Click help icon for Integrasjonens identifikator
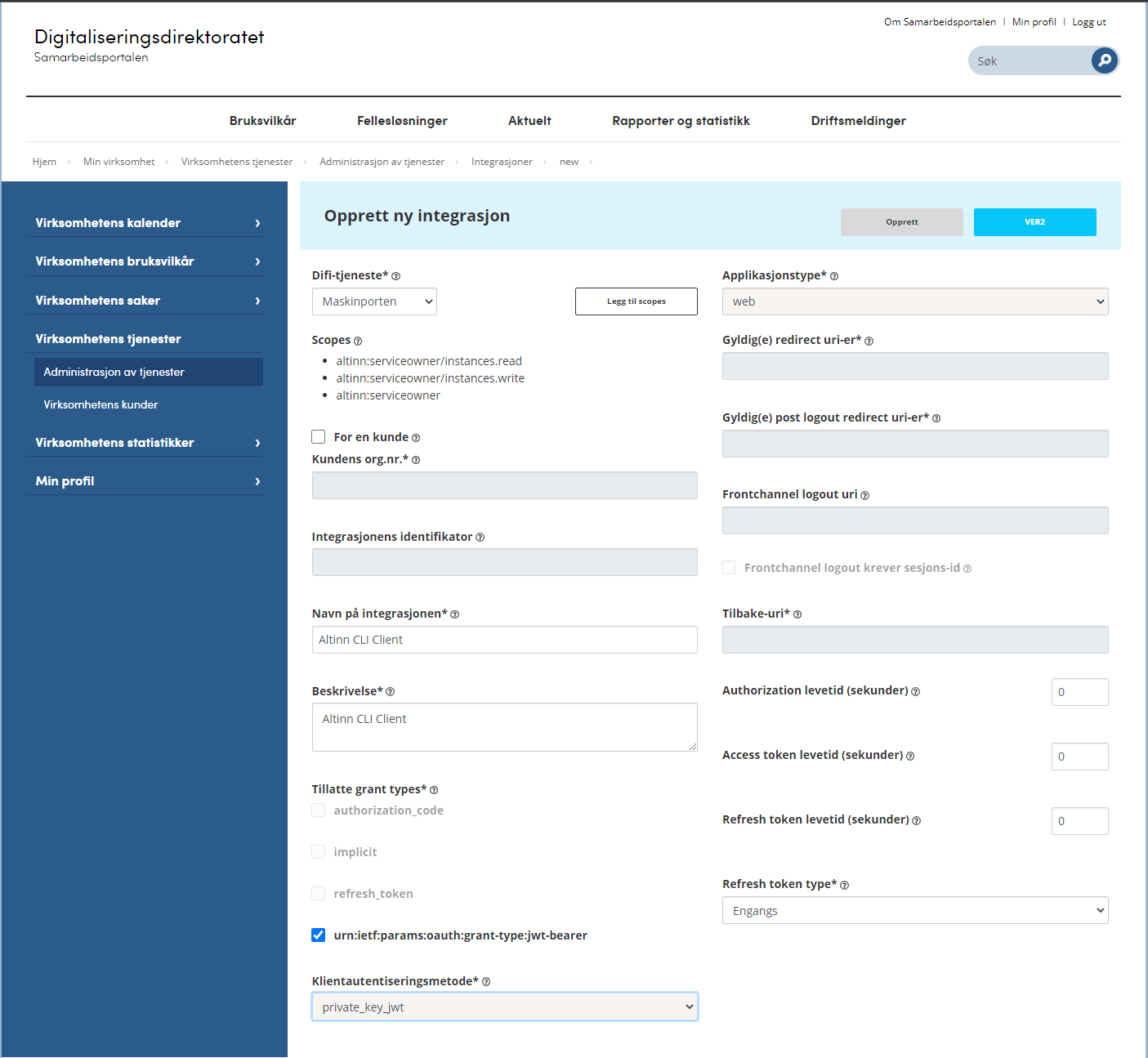The width and height of the screenshot is (1148, 1058). tap(480, 538)
